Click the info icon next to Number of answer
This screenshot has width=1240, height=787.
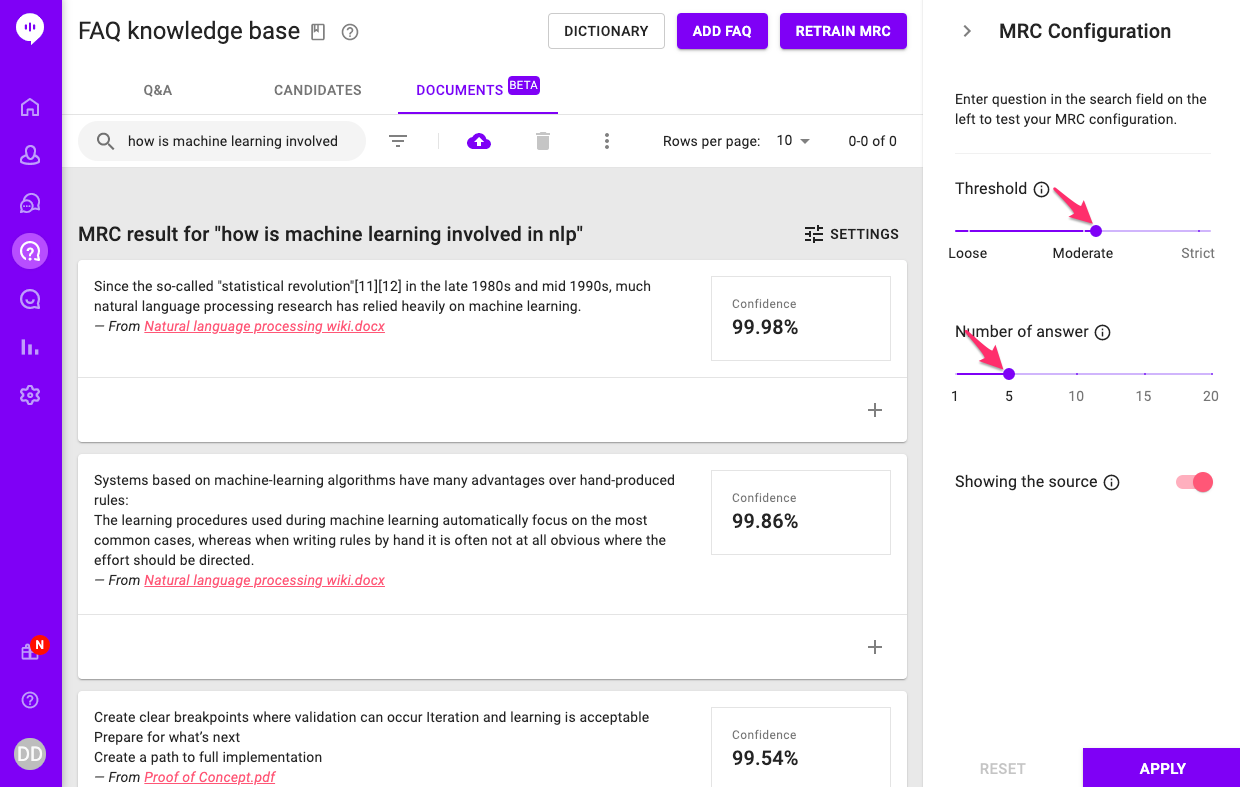(1103, 332)
